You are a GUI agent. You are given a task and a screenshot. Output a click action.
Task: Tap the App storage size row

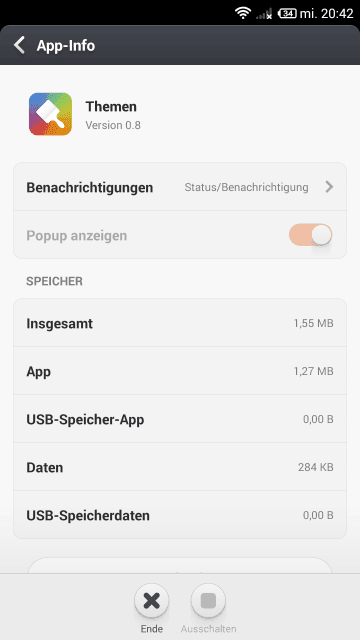pos(180,371)
